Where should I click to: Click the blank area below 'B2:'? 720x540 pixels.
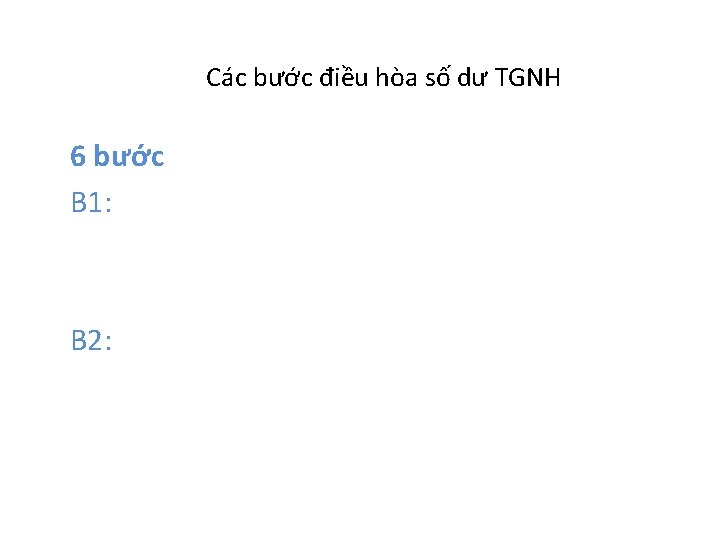pos(358,436)
